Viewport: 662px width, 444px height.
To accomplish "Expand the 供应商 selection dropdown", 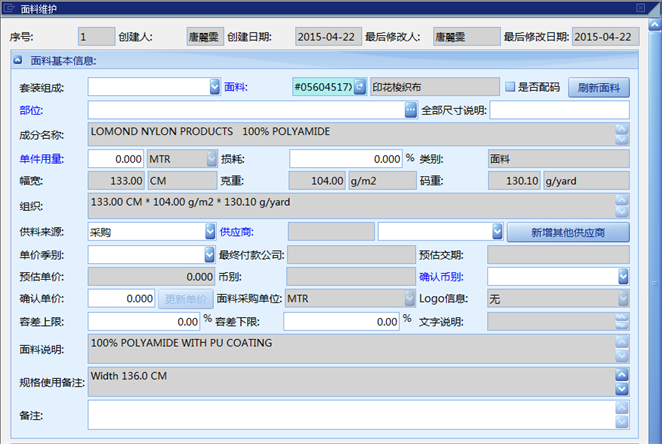I will [x=497, y=231].
